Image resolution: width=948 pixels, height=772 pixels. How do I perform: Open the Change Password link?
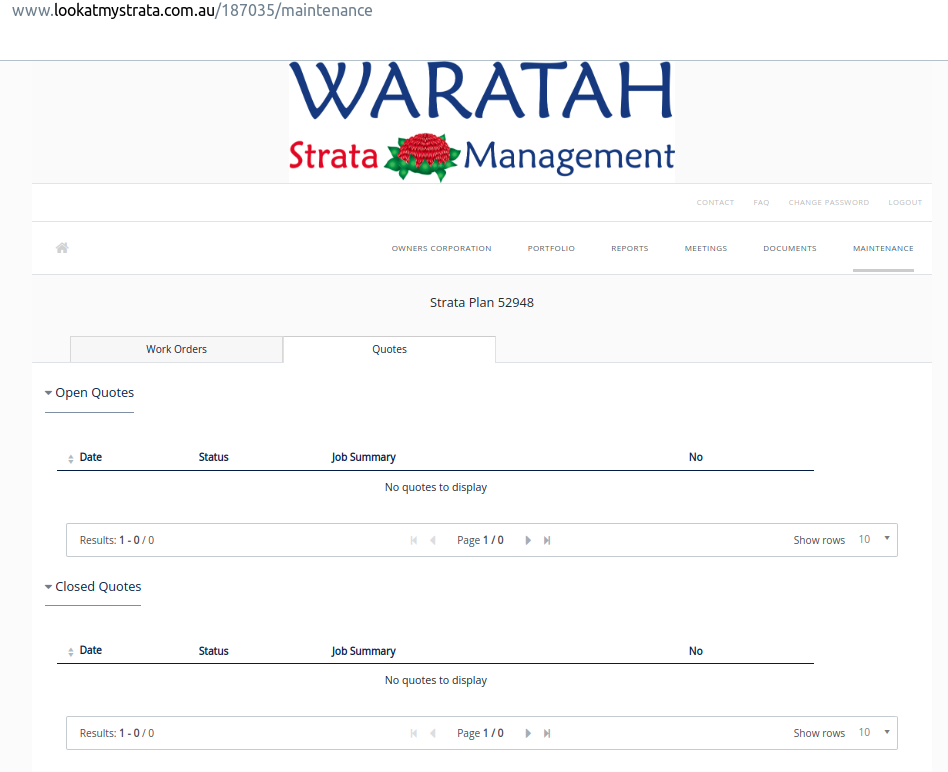pyautogui.click(x=828, y=203)
